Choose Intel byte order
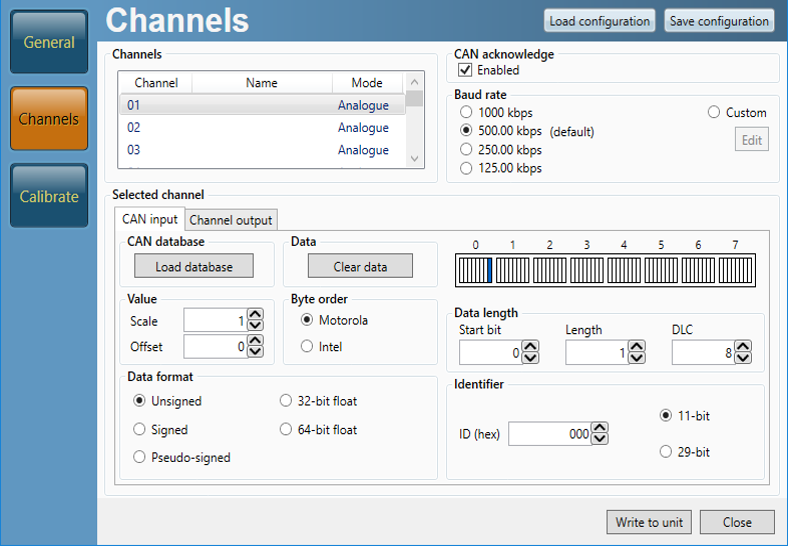Viewport: 788px width, 546px height. [307, 346]
